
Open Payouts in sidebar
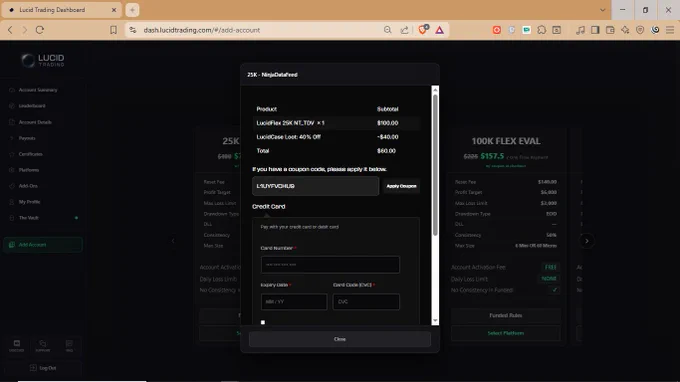[26, 138]
